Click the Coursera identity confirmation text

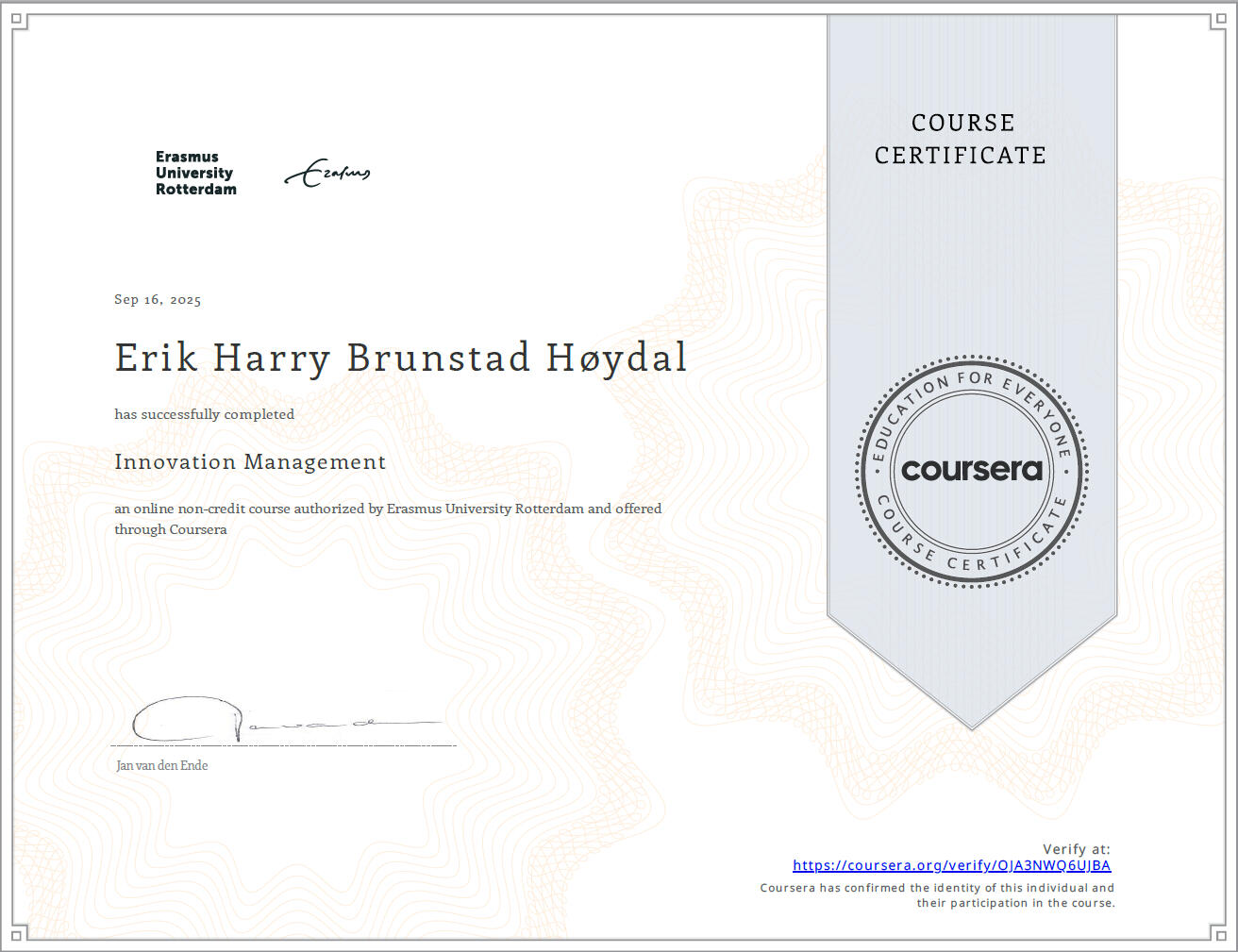pyautogui.click(x=937, y=895)
